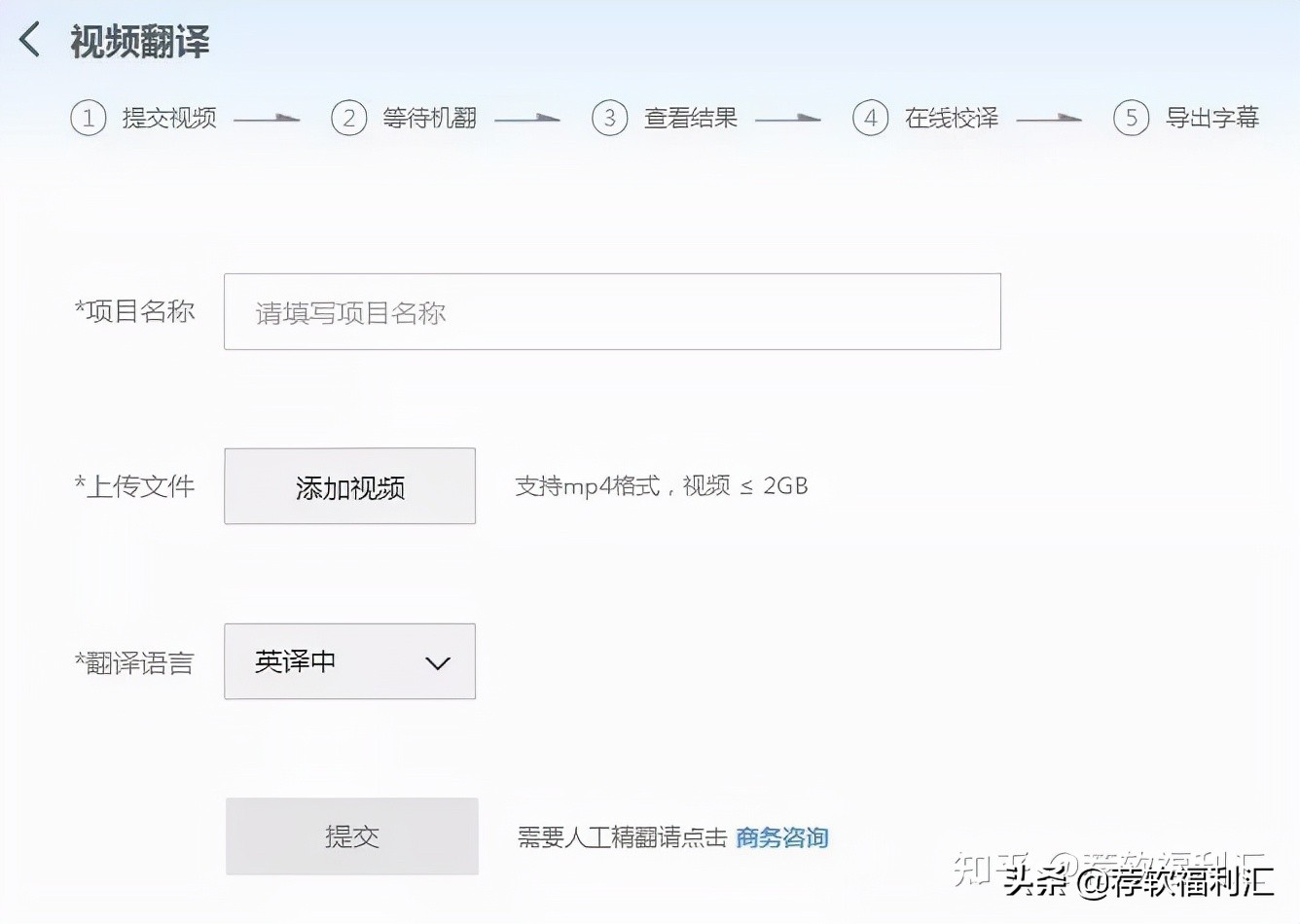Open 商务咨询 for manual translation service

tap(782, 836)
